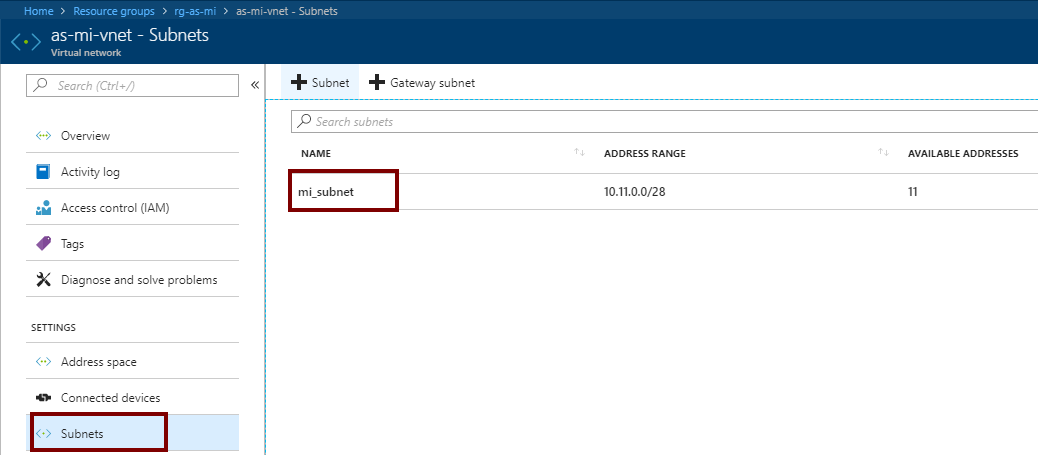
Task: Navigate to rg-as-mi breadcrumb
Action: pos(194,11)
